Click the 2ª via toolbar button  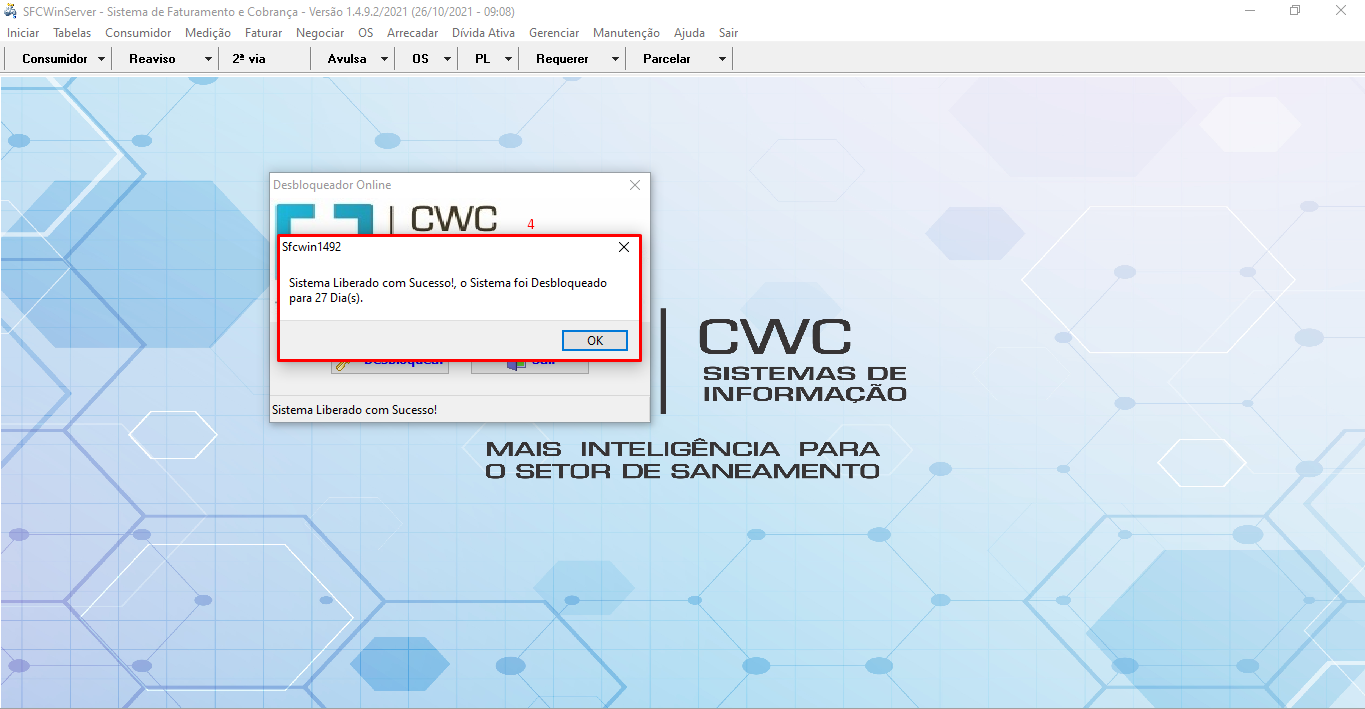tap(249, 59)
